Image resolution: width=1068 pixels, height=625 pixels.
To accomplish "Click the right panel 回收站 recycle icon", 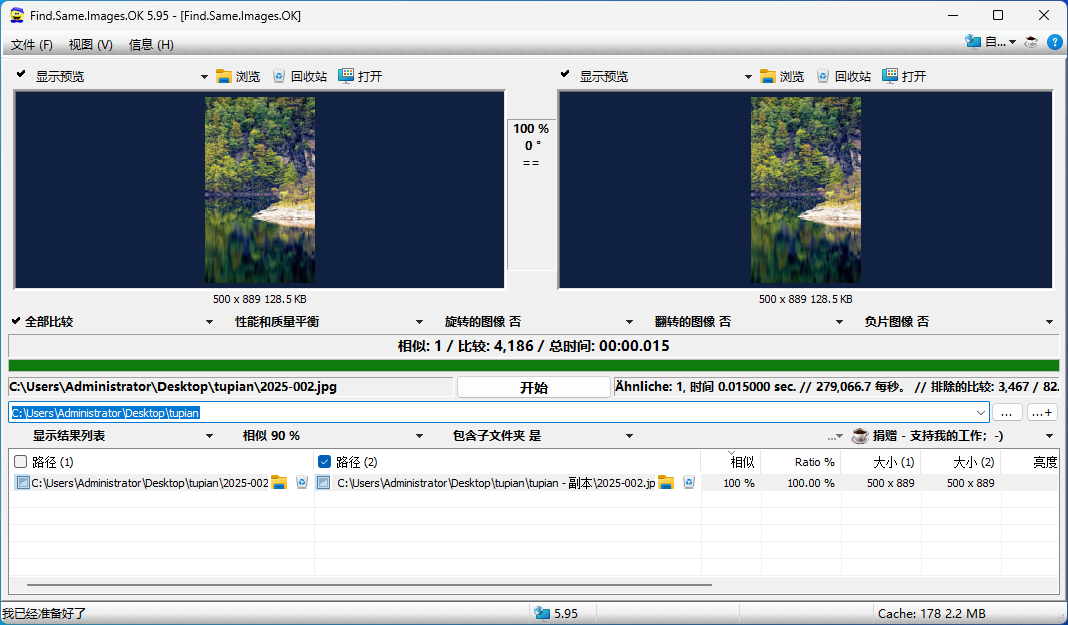I will point(823,76).
